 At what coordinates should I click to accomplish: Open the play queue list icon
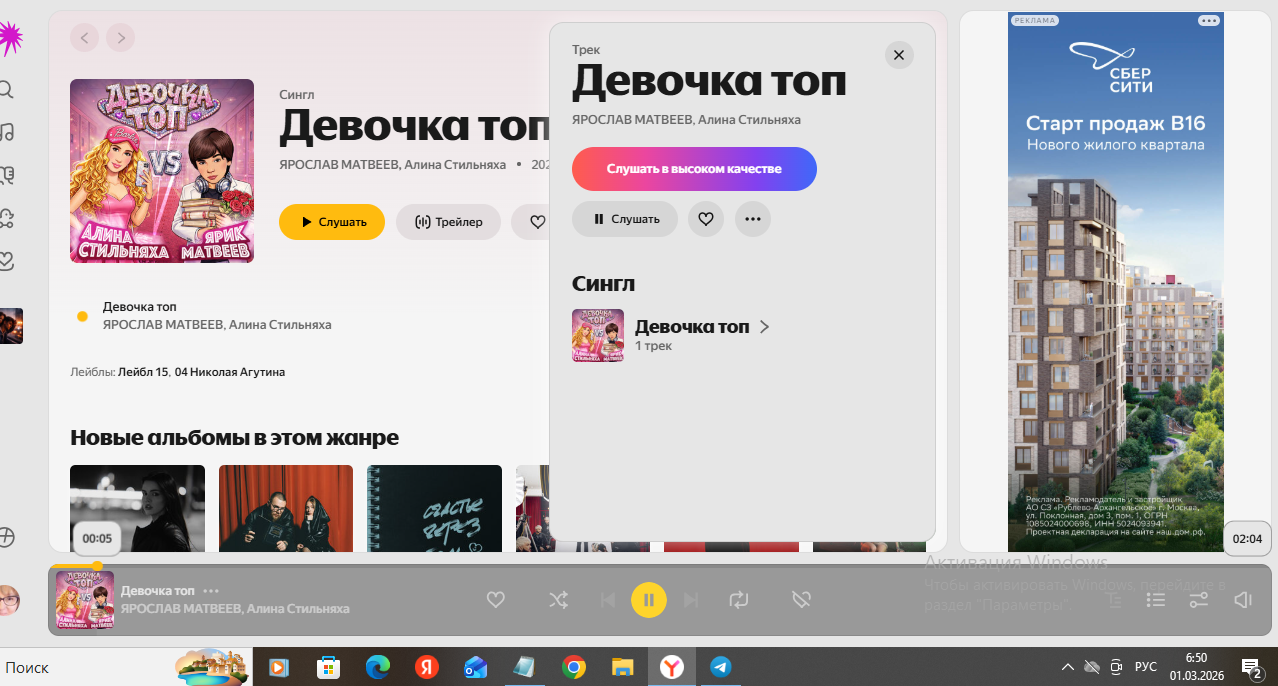coord(1156,600)
